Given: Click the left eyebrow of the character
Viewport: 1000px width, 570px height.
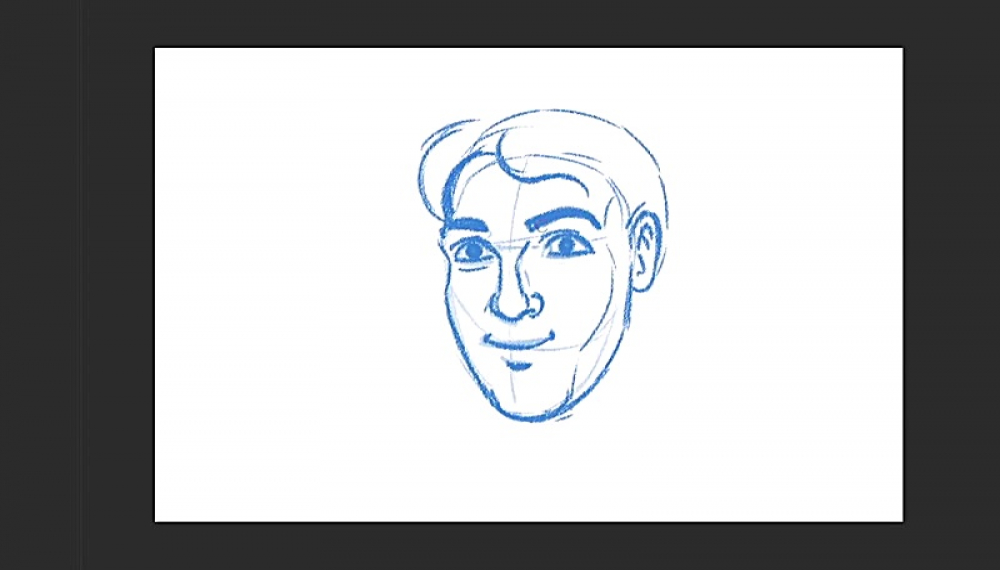Looking at the screenshot, I should point(465,226).
